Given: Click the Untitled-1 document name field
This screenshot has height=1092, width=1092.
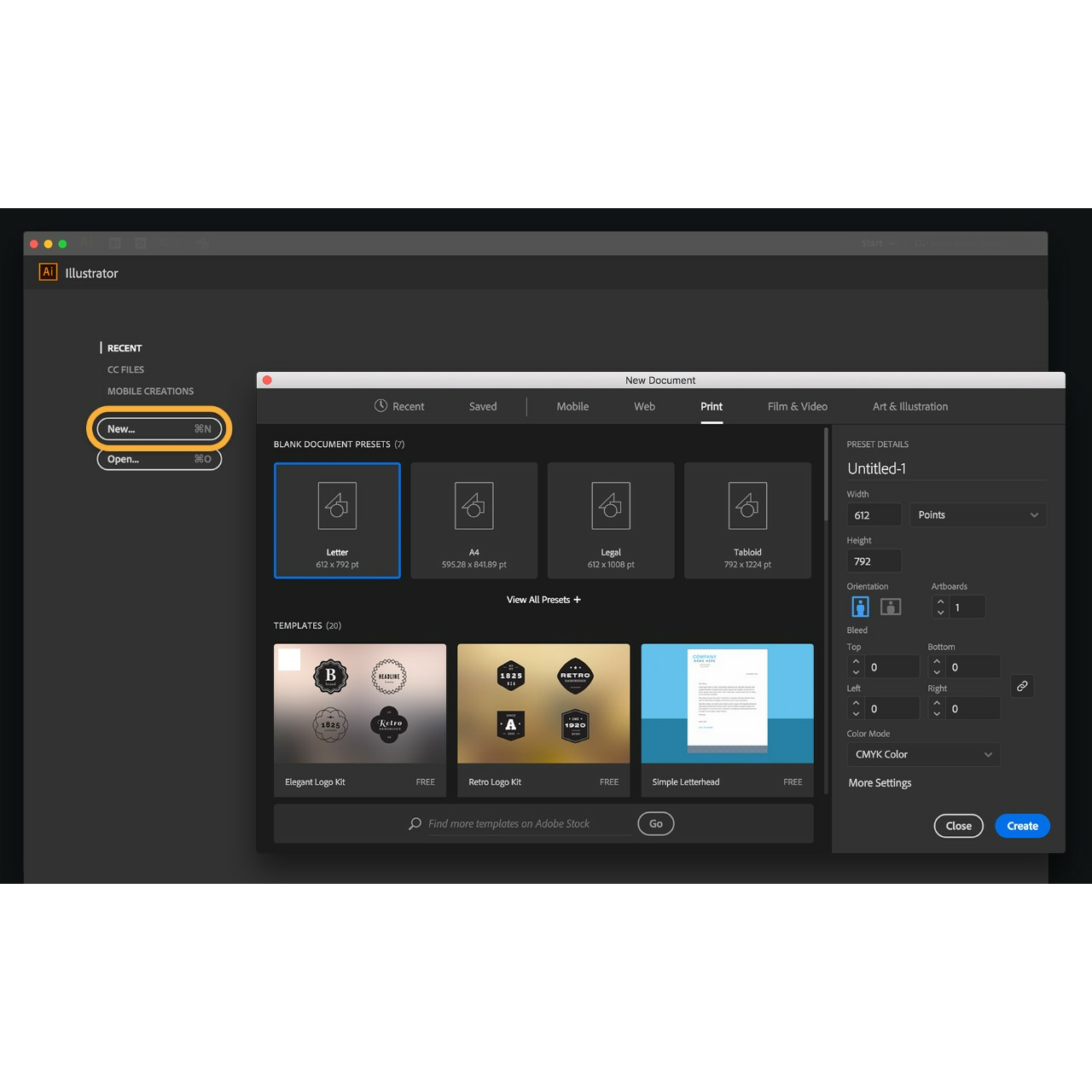Looking at the screenshot, I should point(945,468).
